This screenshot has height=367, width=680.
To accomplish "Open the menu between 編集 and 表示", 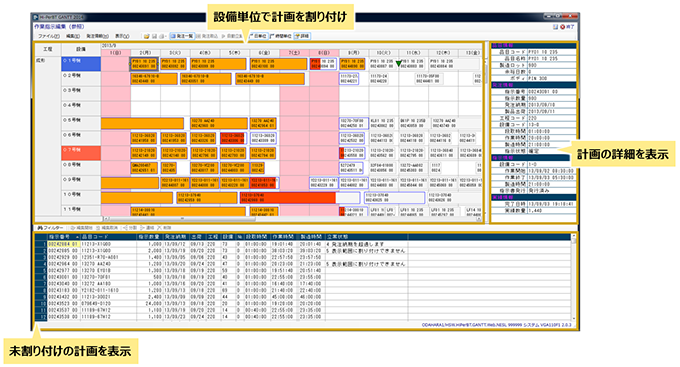I will [x=97, y=36].
